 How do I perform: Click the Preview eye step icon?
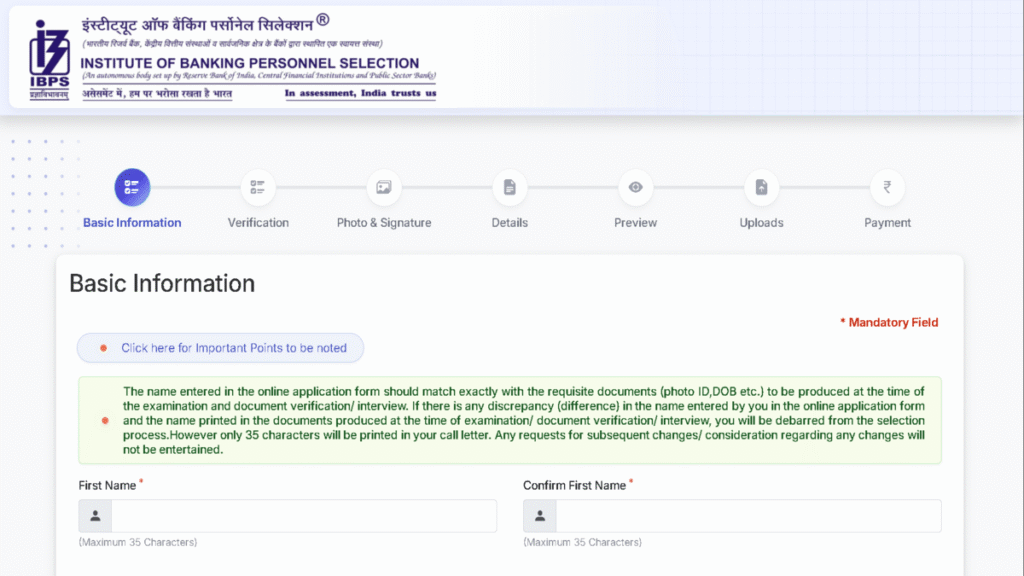635,187
